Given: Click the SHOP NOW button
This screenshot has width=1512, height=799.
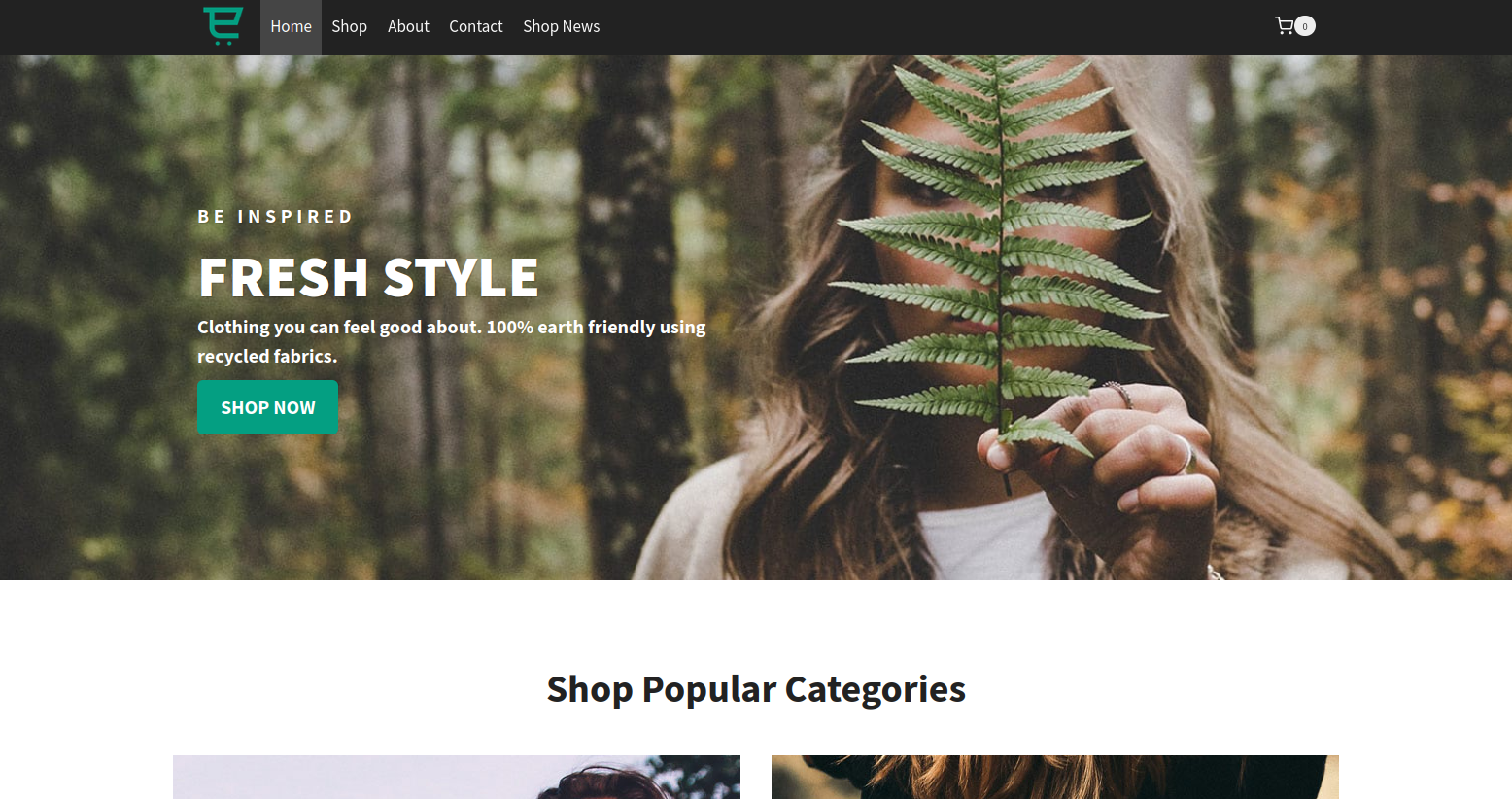Looking at the screenshot, I should point(267,407).
